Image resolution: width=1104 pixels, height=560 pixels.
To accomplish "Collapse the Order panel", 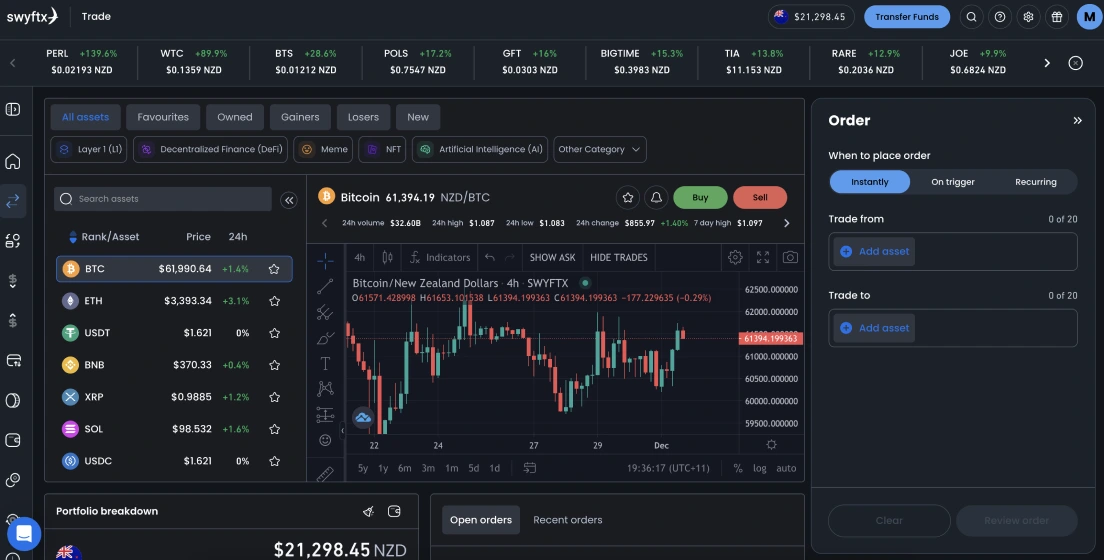I will (1077, 120).
